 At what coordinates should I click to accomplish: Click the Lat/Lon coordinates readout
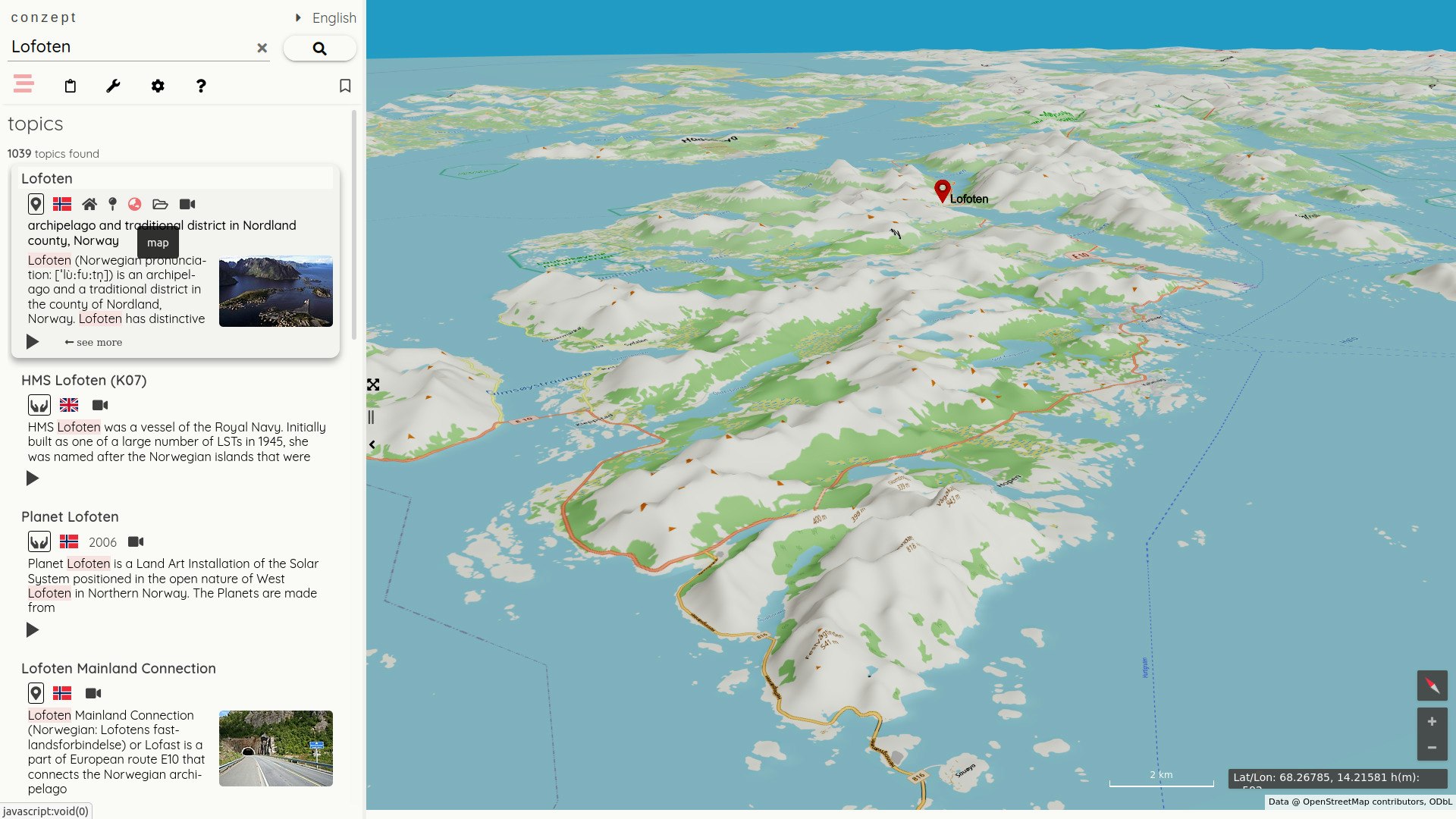pyautogui.click(x=1338, y=778)
